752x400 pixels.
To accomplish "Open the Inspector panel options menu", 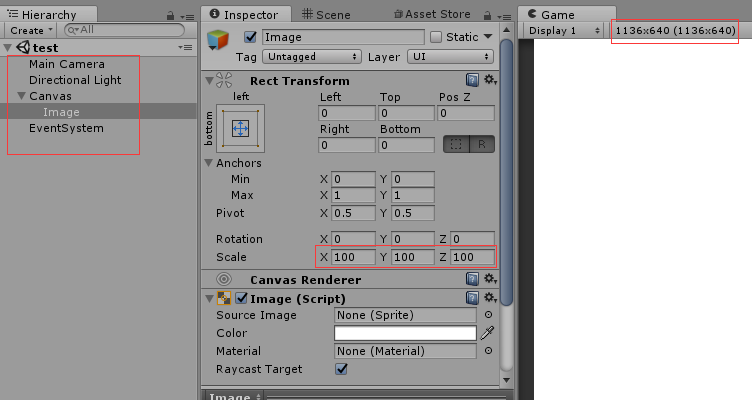I will (x=504, y=17).
